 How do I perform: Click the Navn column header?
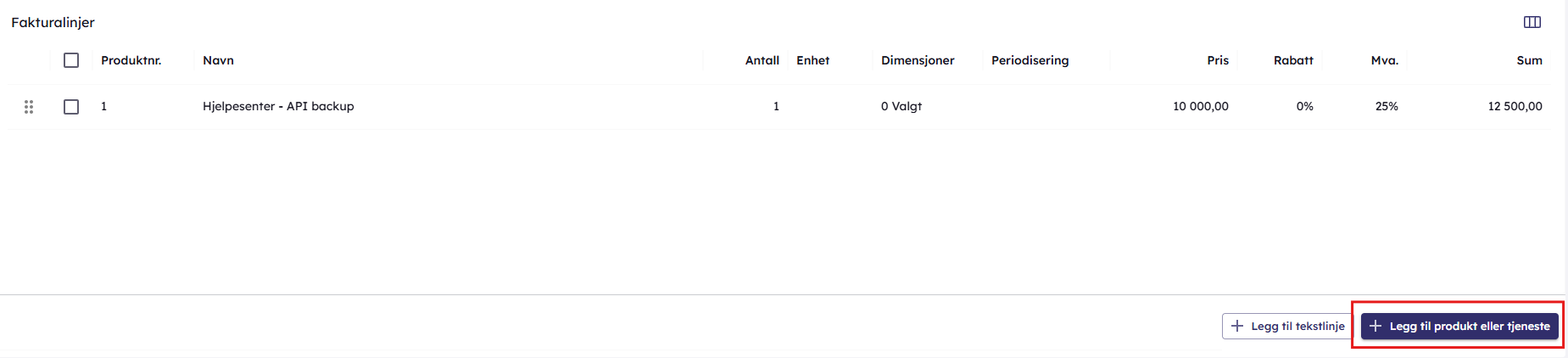[219, 60]
